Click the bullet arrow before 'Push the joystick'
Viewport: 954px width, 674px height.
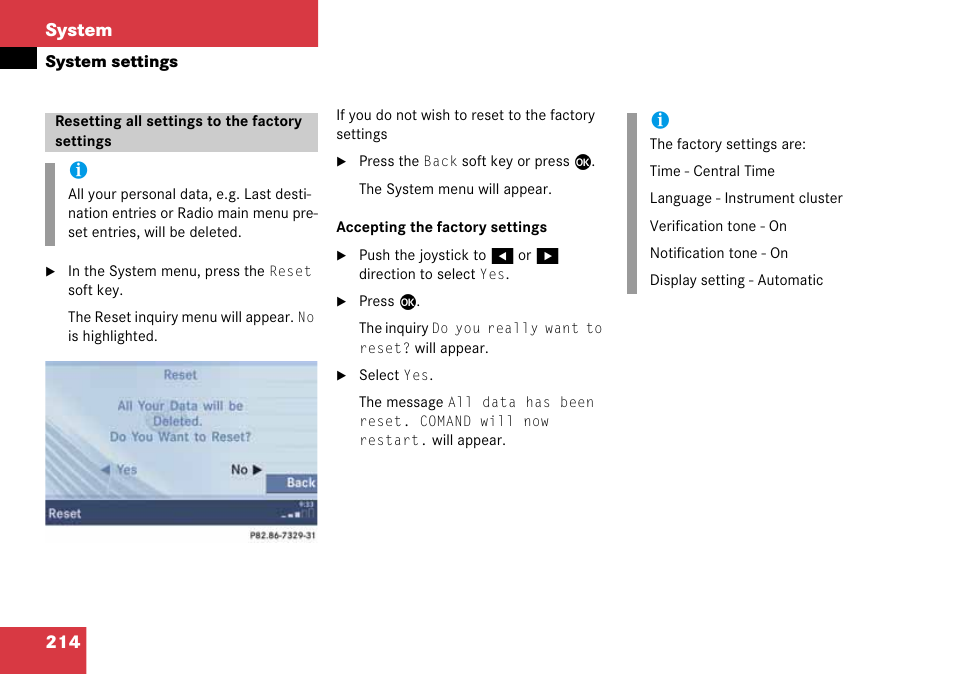pos(341,256)
